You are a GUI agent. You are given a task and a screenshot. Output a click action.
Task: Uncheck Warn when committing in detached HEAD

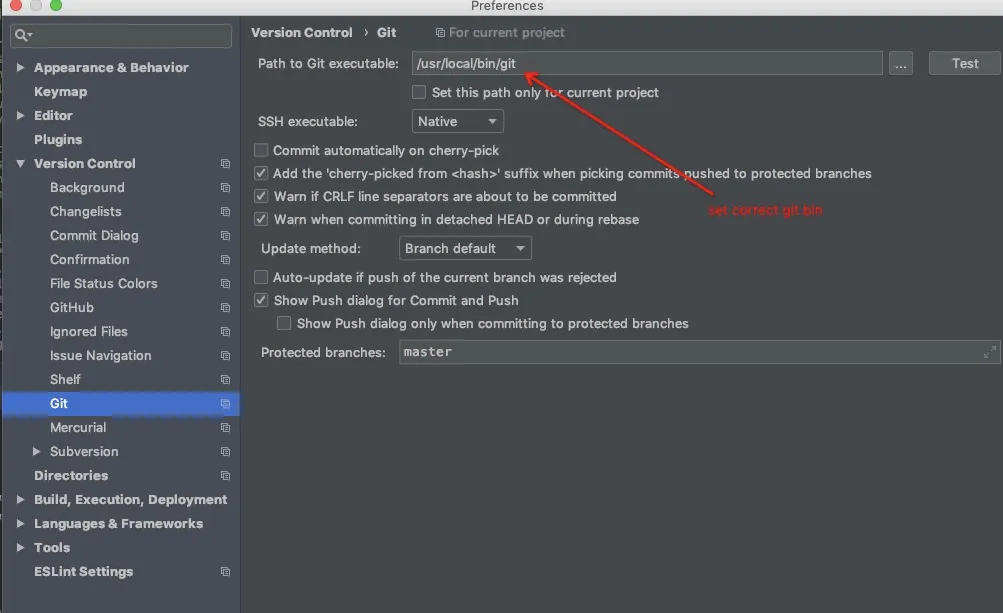click(261, 219)
